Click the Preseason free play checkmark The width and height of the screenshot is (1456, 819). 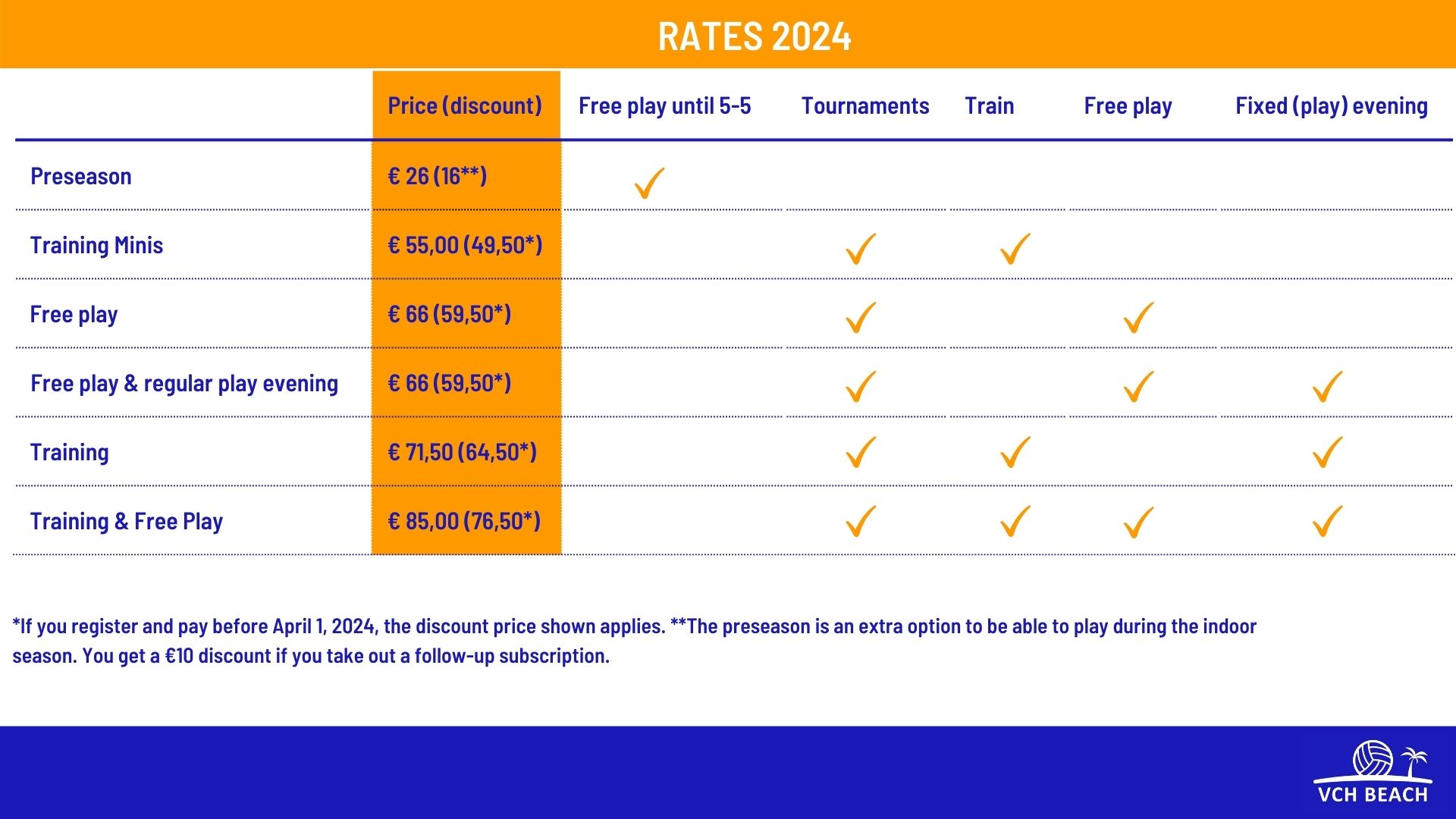649,183
